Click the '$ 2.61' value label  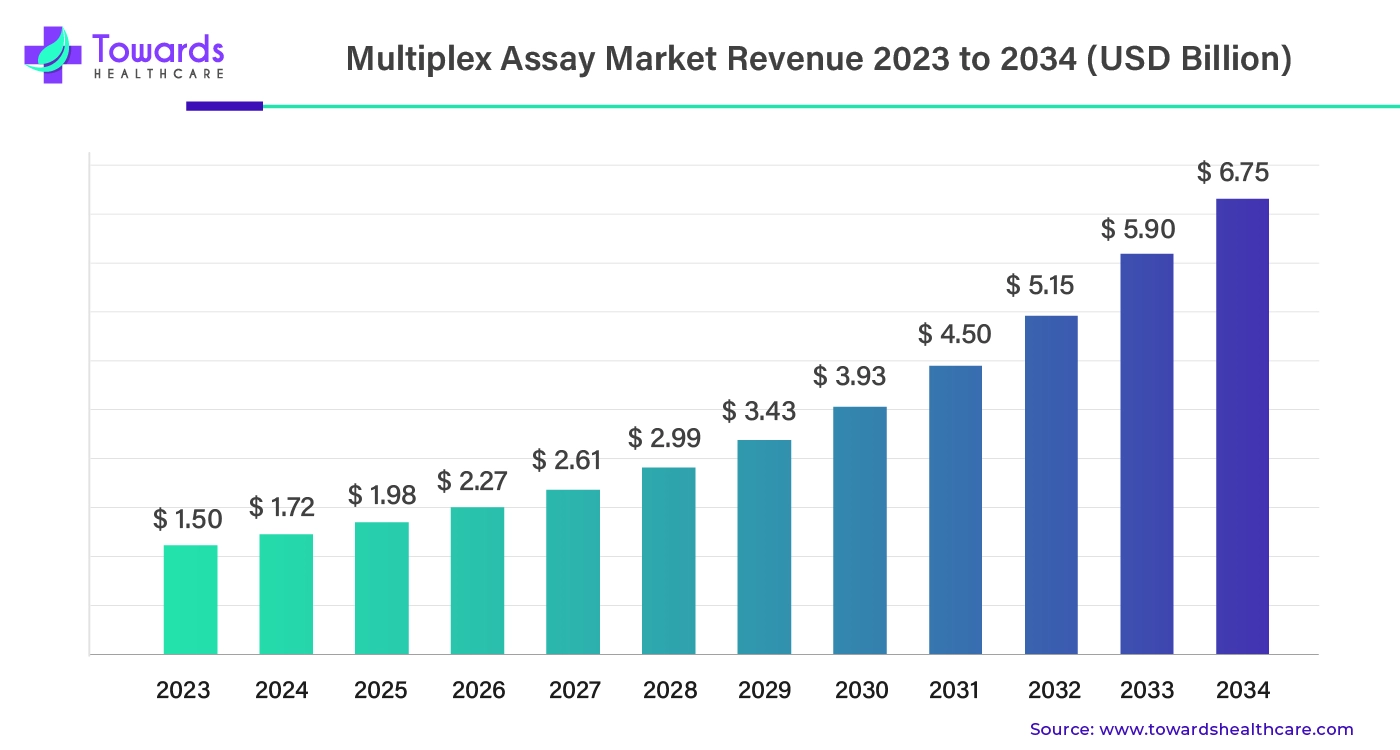pyautogui.click(x=567, y=460)
